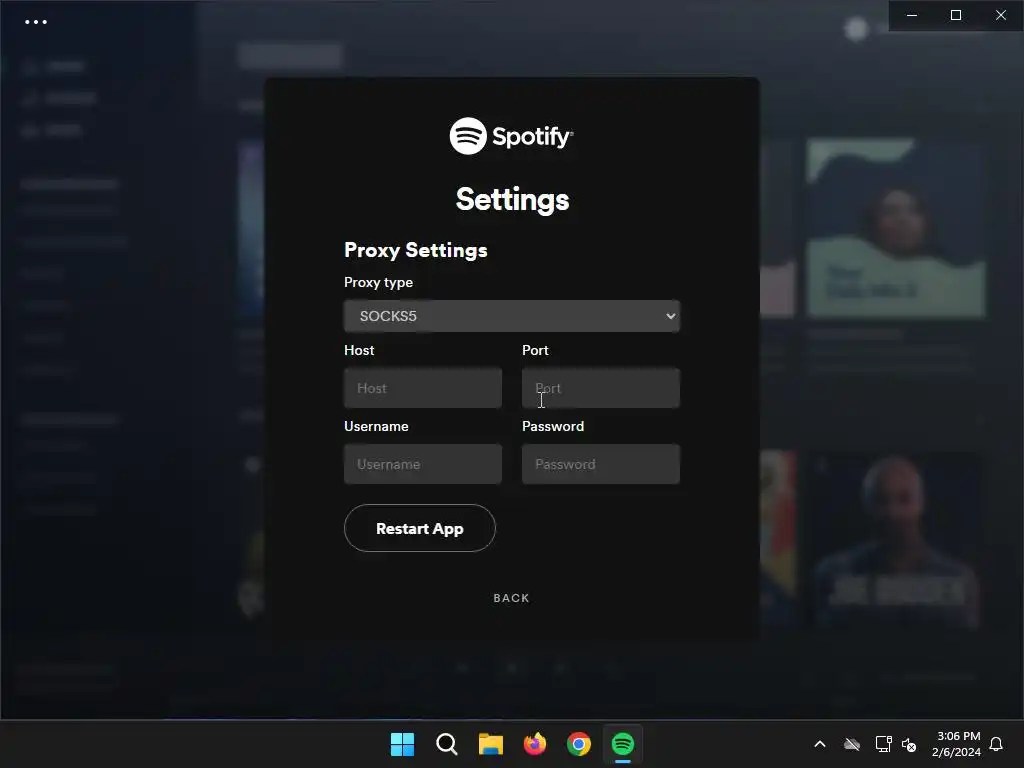Click the Restart App button
Viewport: 1024px width, 768px height.
coord(419,528)
